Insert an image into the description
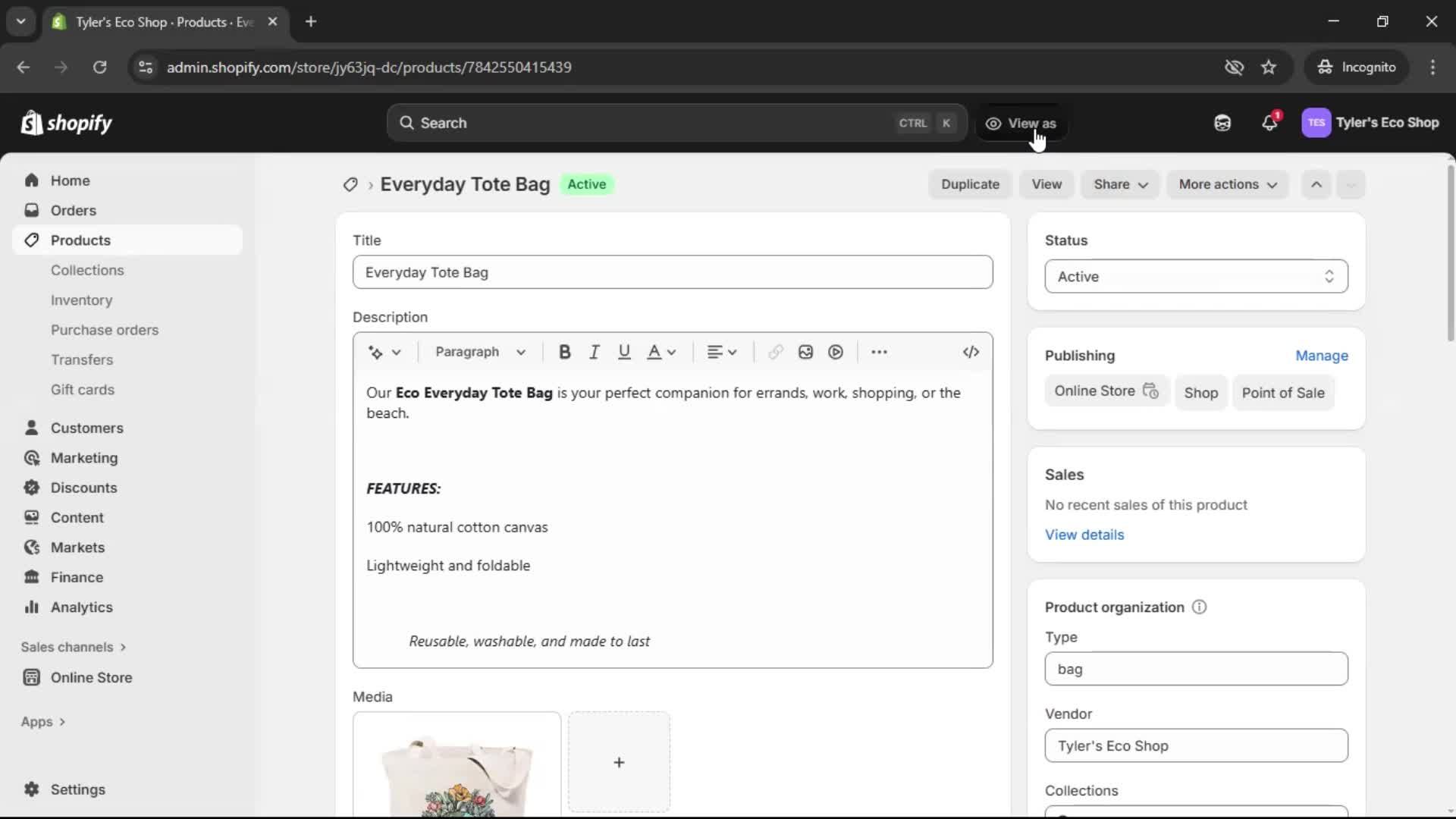 (x=805, y=352)
